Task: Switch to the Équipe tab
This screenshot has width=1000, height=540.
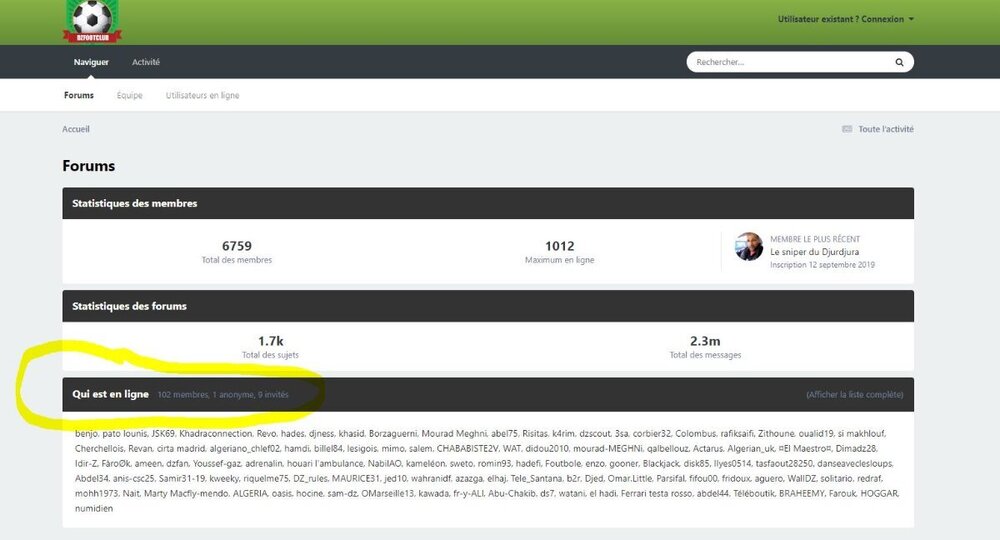Action: [x=129, y=96]
